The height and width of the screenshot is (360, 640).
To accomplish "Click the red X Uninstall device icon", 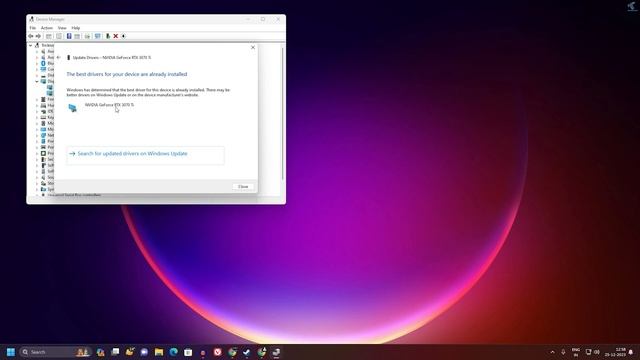I will pos(116,36).
